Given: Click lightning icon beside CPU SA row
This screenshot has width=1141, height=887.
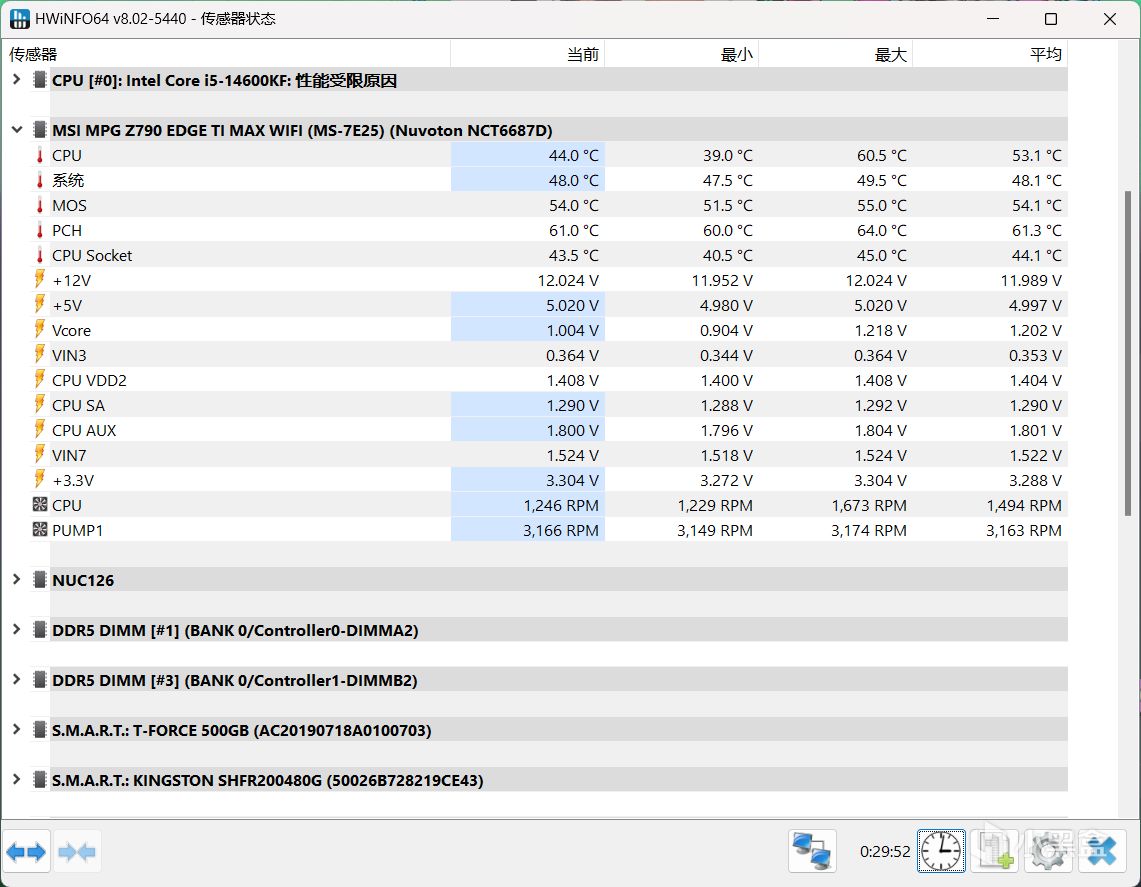Looking at the screenshot, I should click(x=40, y=405).
